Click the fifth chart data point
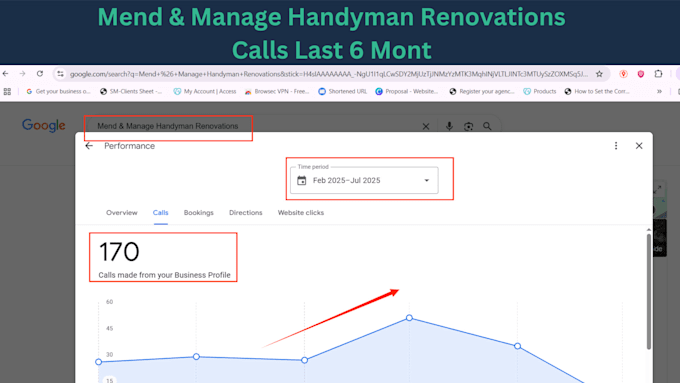The height and width of the screenshot is (383, 680). click(517, 346)
